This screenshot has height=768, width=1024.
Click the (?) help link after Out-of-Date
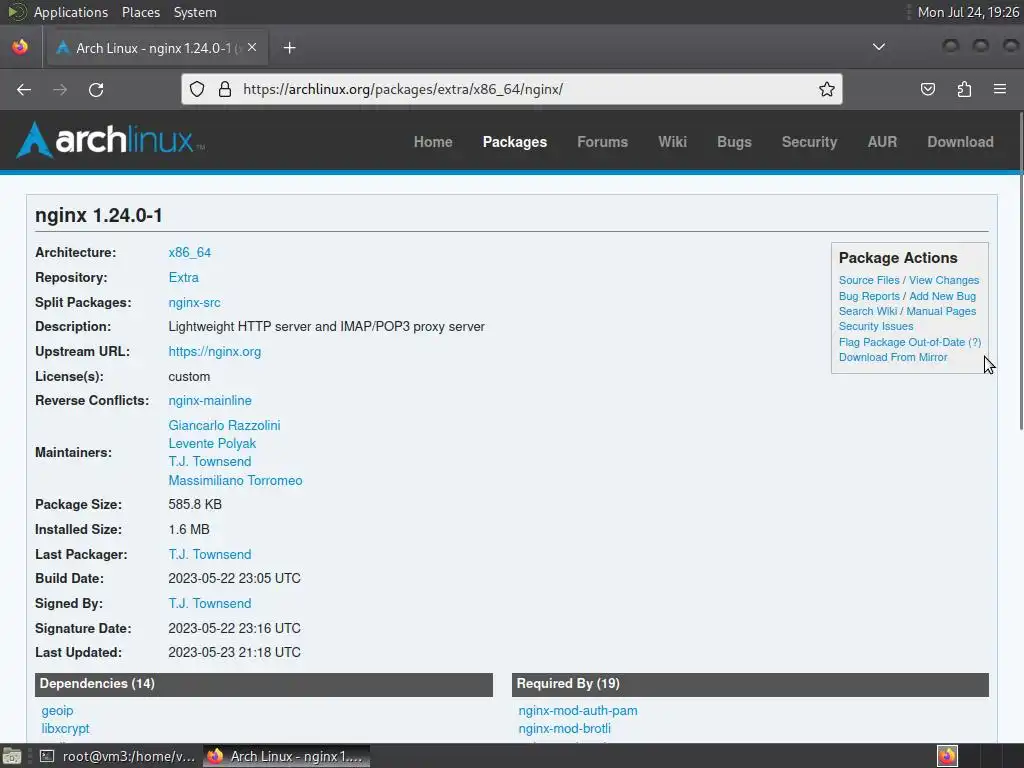(x=974, y=342)
